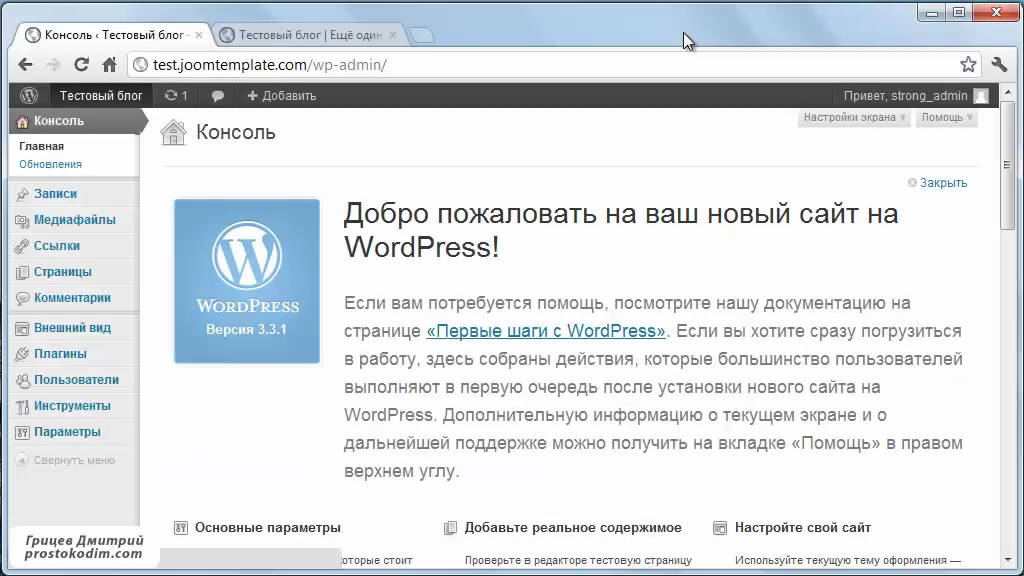Expand the Настройки экрана panel
This screenshot has height=576, width=1024.
(x=854, y=118)
